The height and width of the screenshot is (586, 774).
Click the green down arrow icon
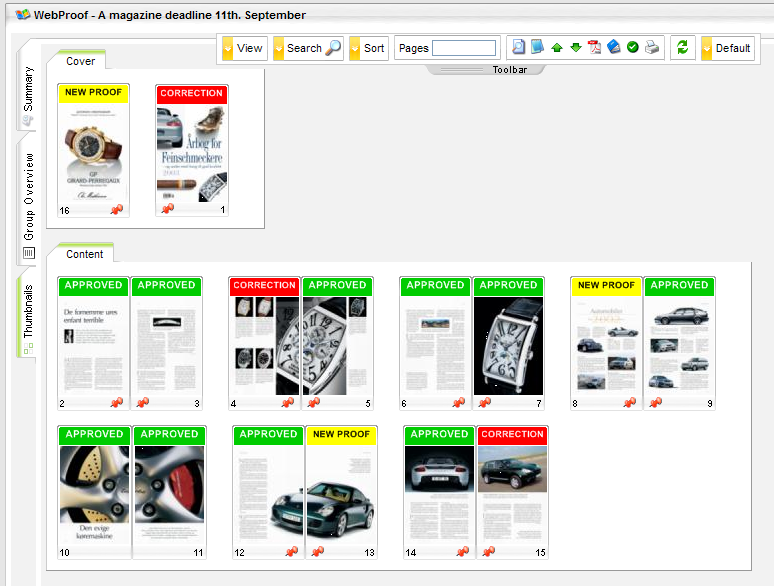click(575, 48)
